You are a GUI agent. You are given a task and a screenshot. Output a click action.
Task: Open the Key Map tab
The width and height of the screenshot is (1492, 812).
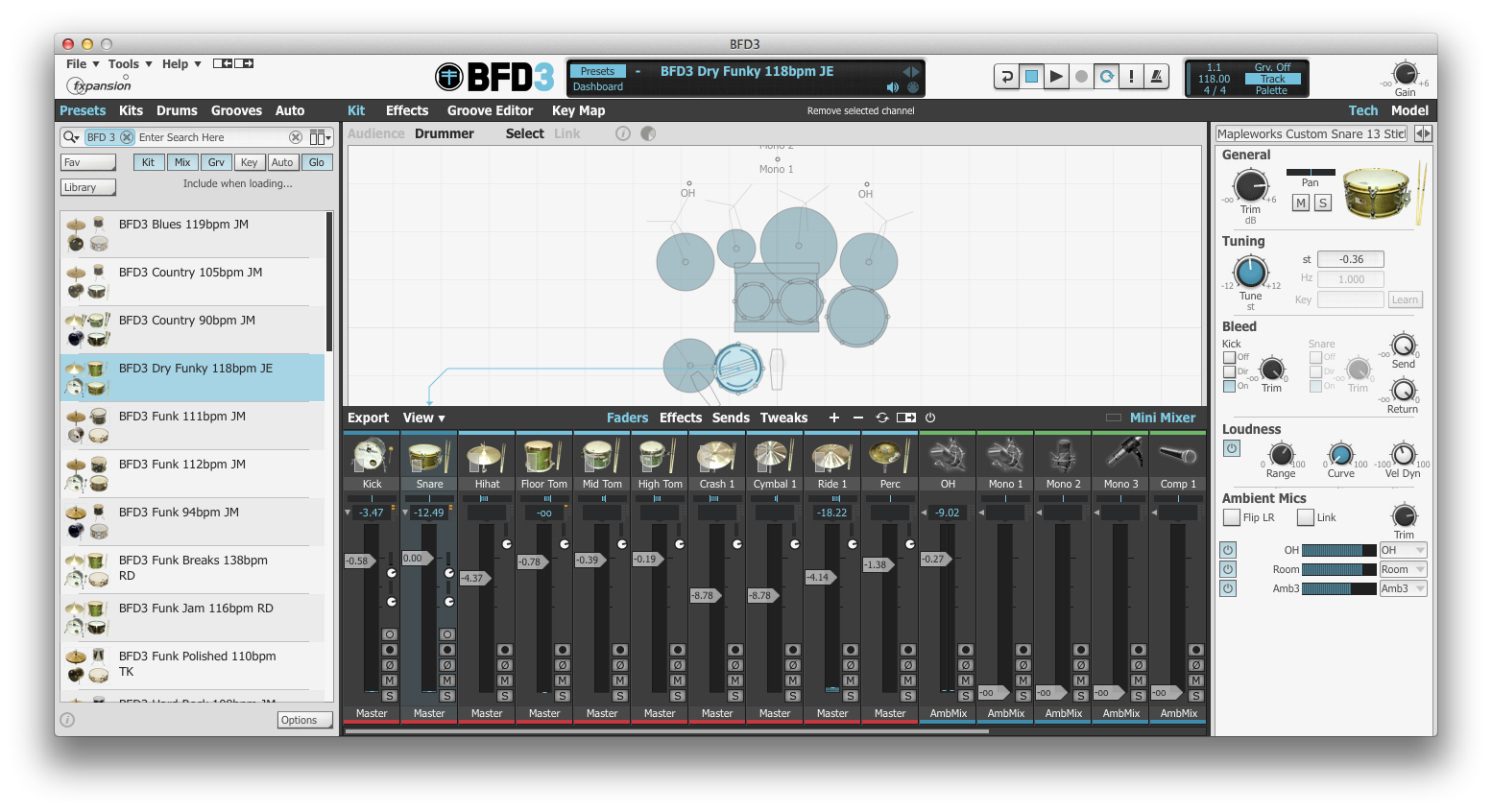coord(578,110)
